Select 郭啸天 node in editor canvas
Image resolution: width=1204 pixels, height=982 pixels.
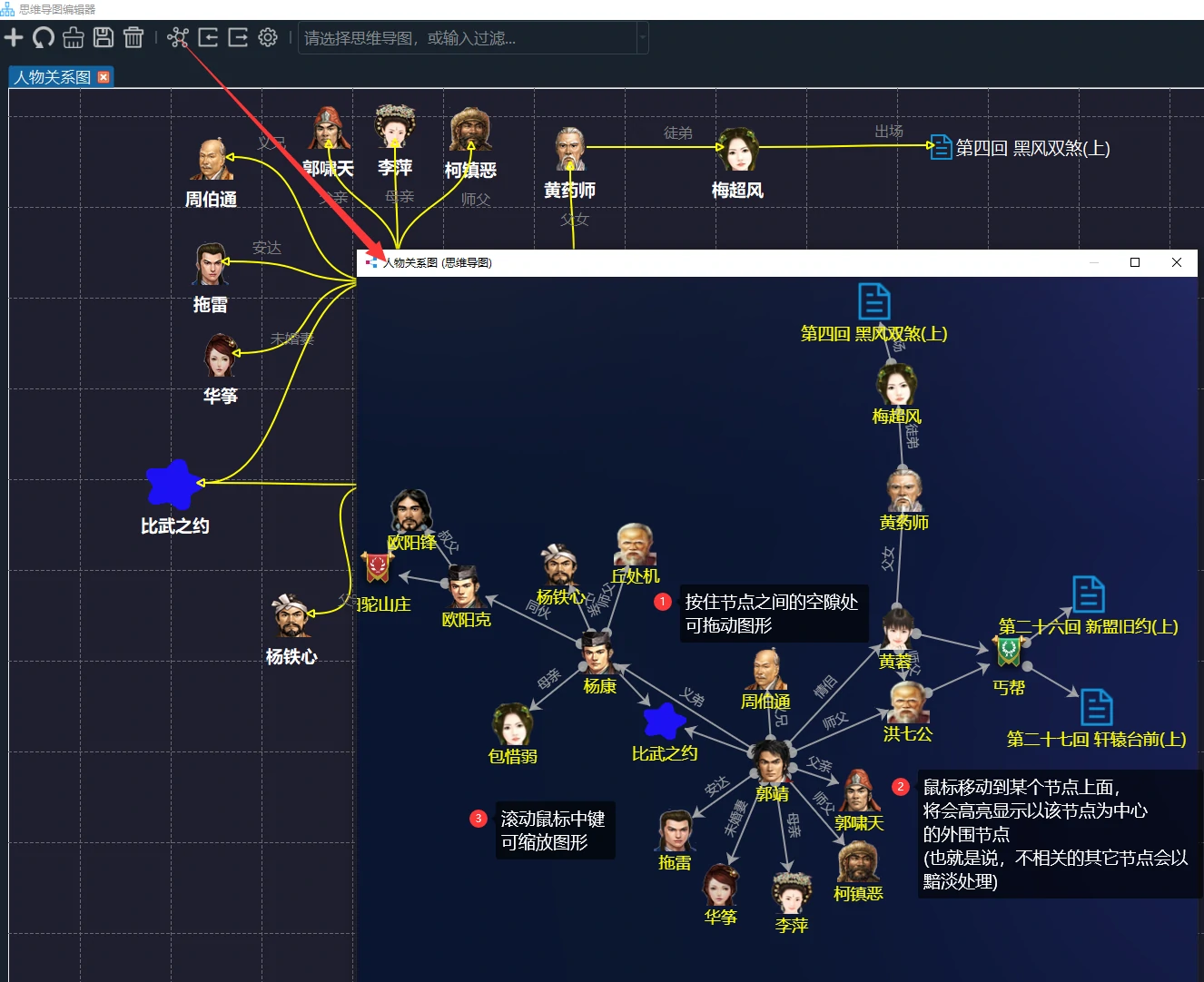329,128
